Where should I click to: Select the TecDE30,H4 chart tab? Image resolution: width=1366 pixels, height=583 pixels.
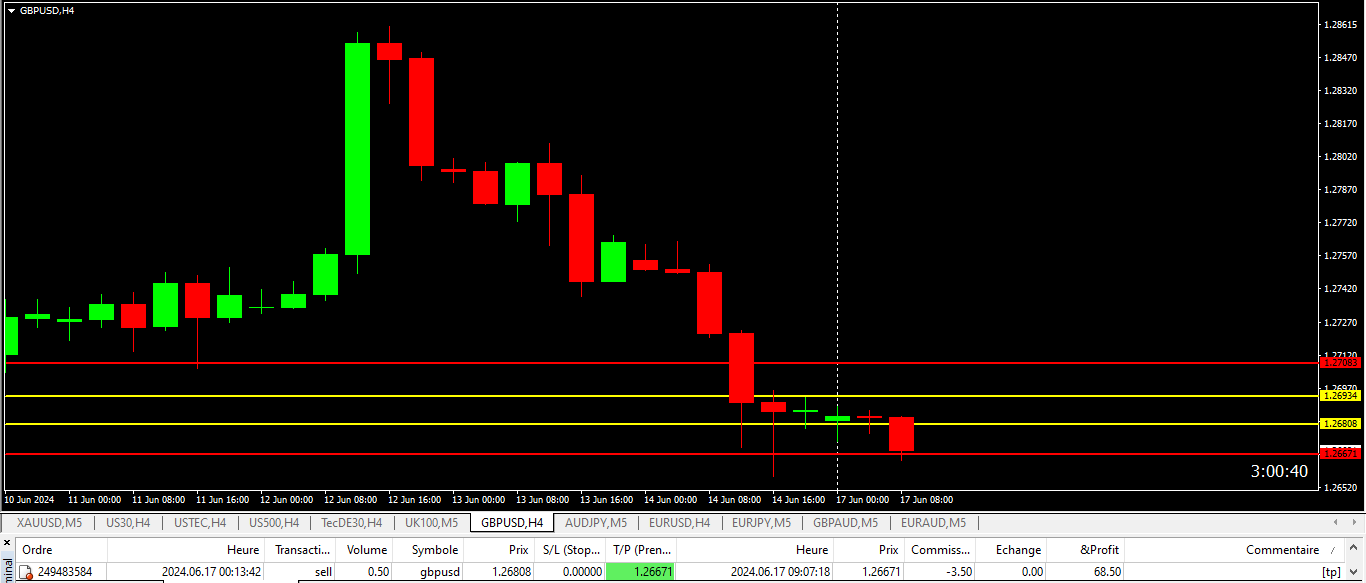click(x=351, y=523)
